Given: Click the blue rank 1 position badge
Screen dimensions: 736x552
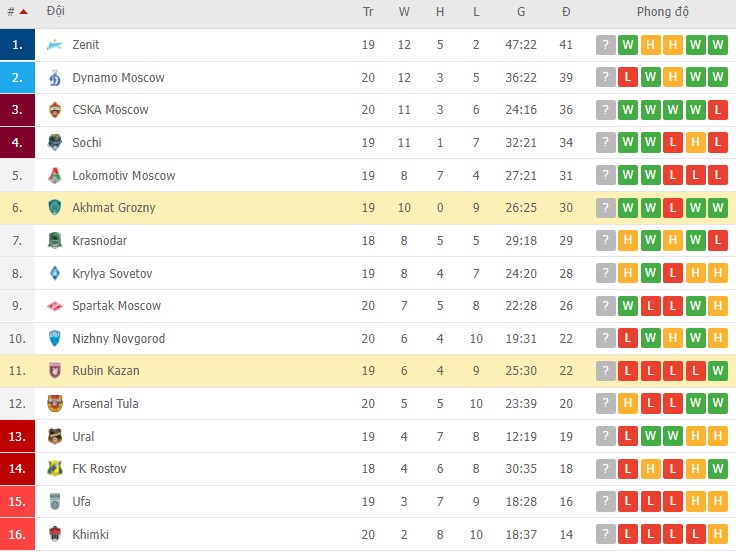Looking at the screenshot, I should pos(17,45).
